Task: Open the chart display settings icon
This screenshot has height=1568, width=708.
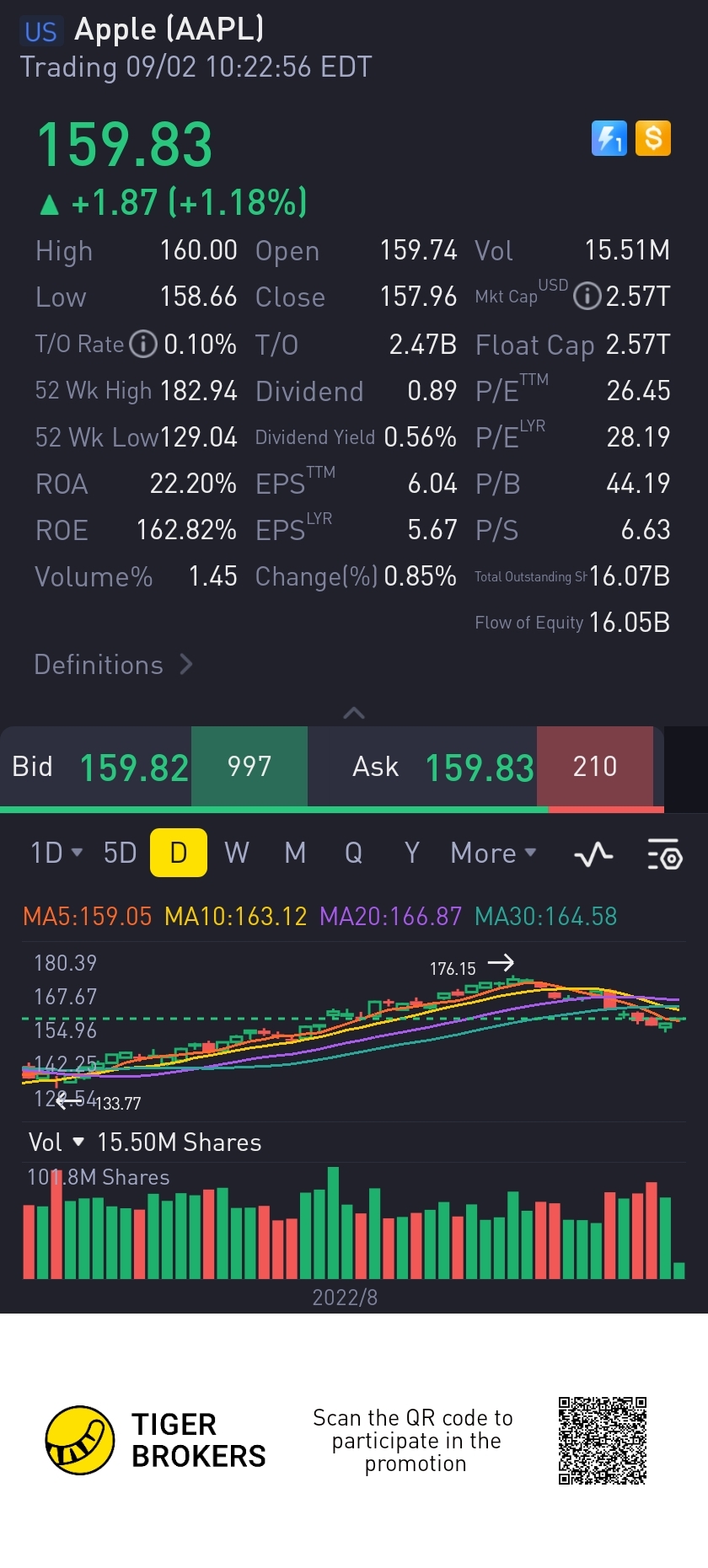Action: (665, 854)
